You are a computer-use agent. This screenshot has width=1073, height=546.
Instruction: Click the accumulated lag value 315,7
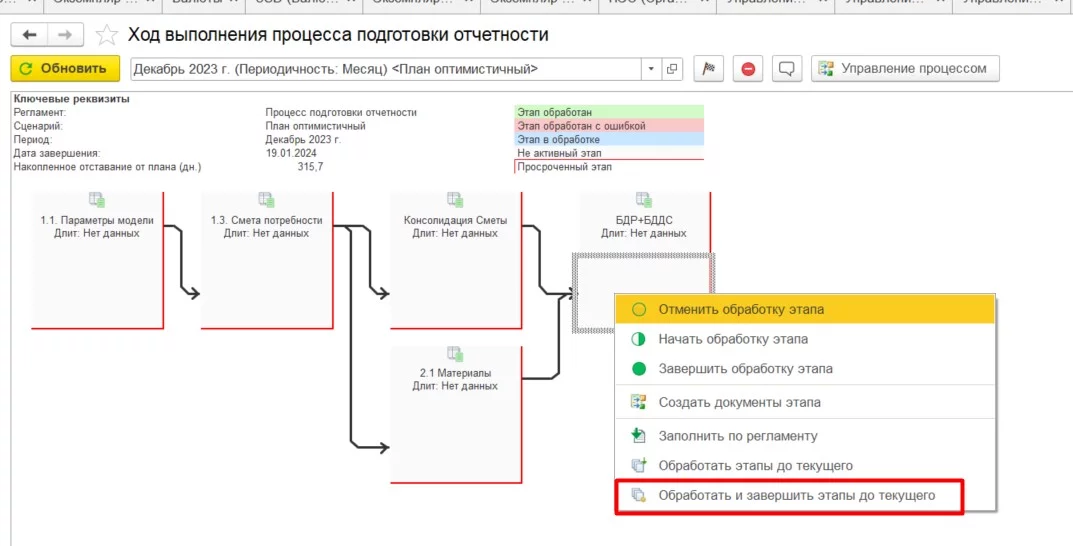point(311,167)
